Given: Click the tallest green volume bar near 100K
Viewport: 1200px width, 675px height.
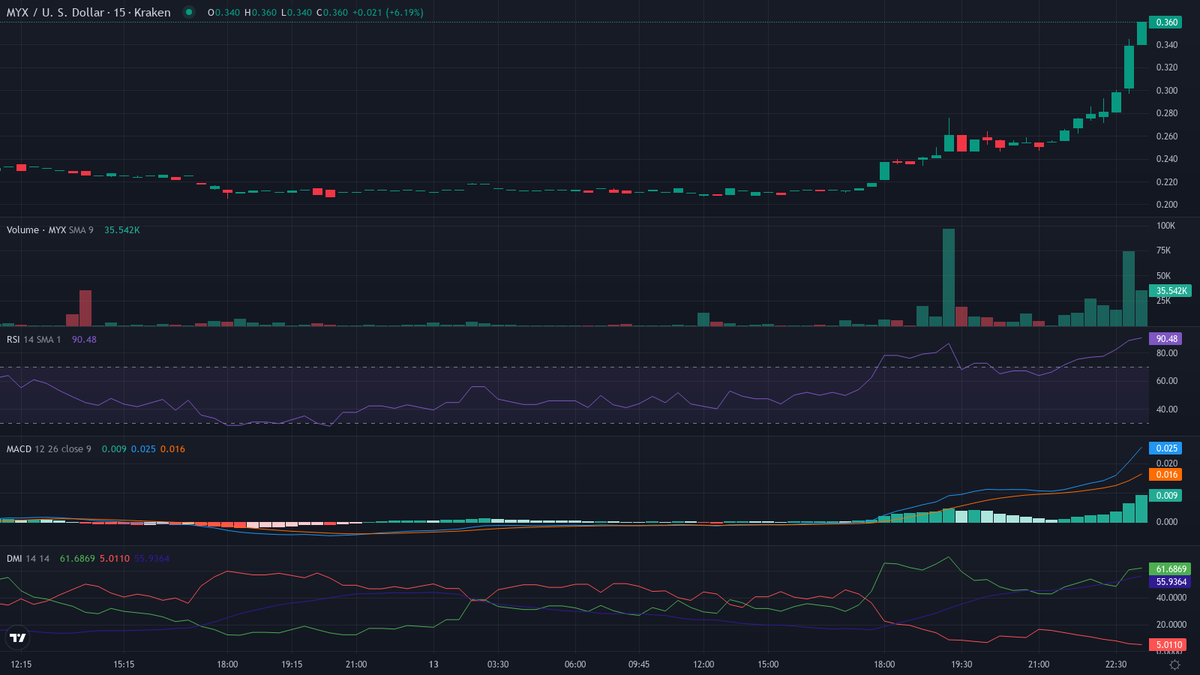Looking at the screenshot, I should (948, 277).
